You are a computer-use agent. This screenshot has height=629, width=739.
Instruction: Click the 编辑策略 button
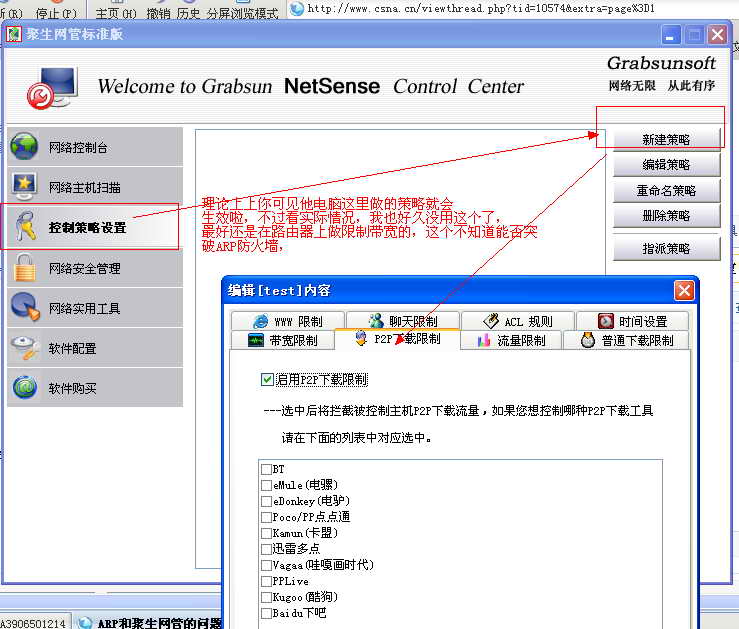click(666, 164)
